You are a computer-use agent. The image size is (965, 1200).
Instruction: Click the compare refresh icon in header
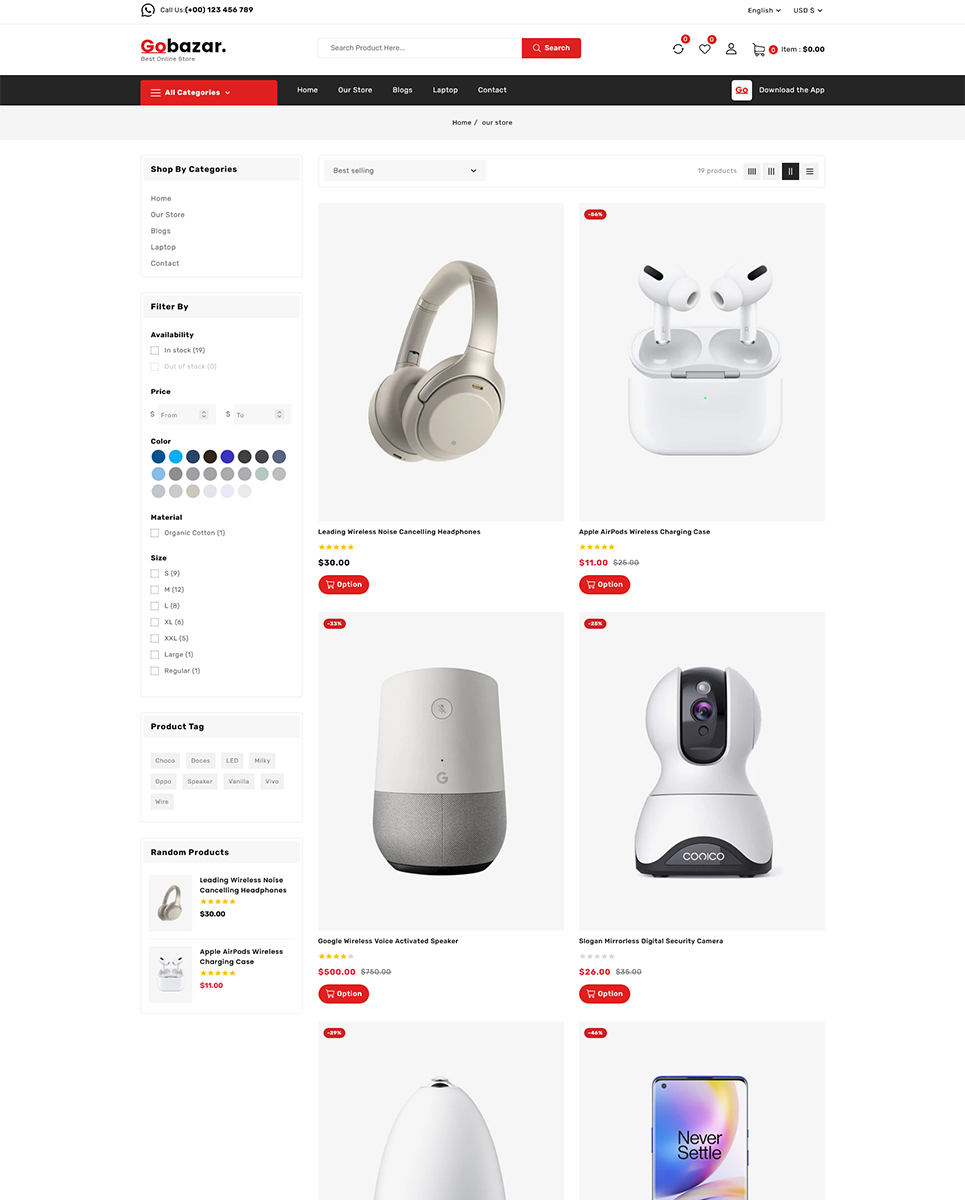(x=678, y=49)
